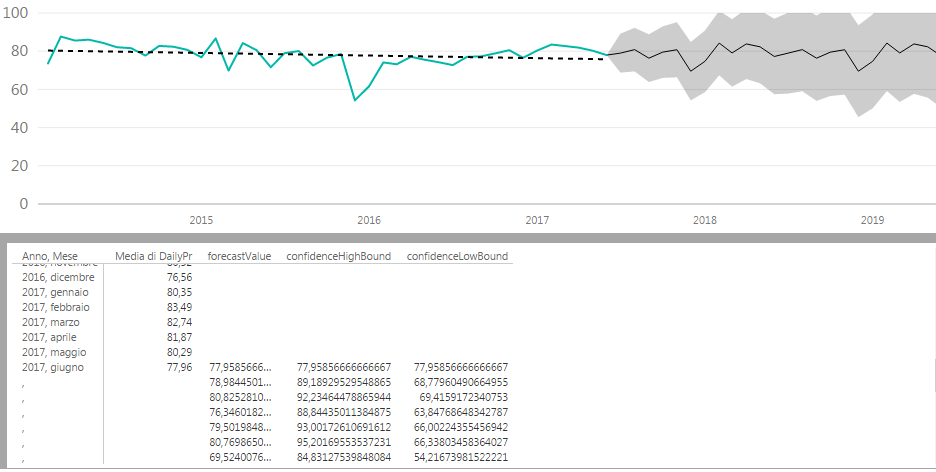936x472 pixels.
Task: Select the 2017, aprile row label
Action: click(49, 337)
